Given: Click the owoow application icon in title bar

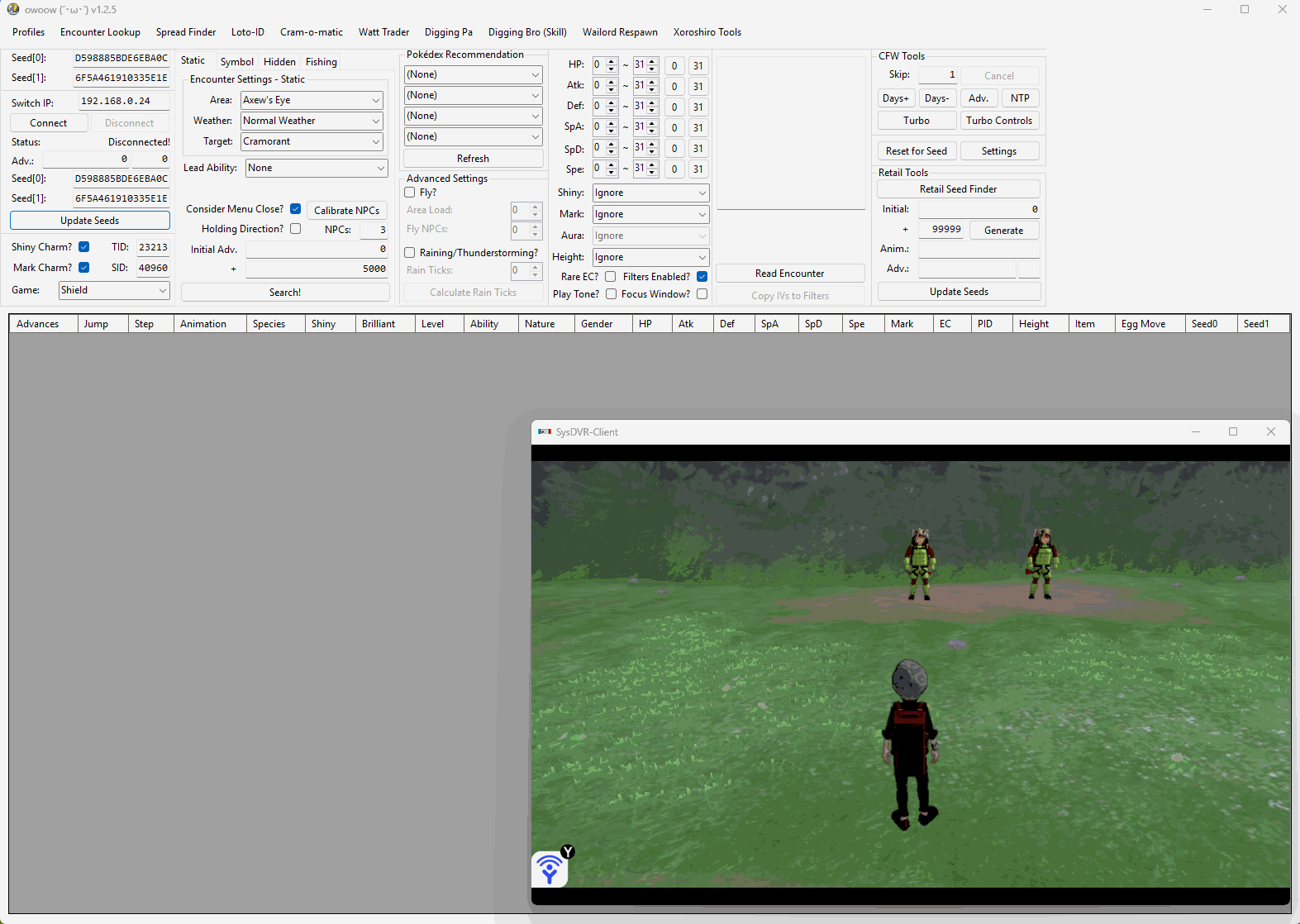Looking at the screenshot, I should pyautogui.click(x=13, y=9).
